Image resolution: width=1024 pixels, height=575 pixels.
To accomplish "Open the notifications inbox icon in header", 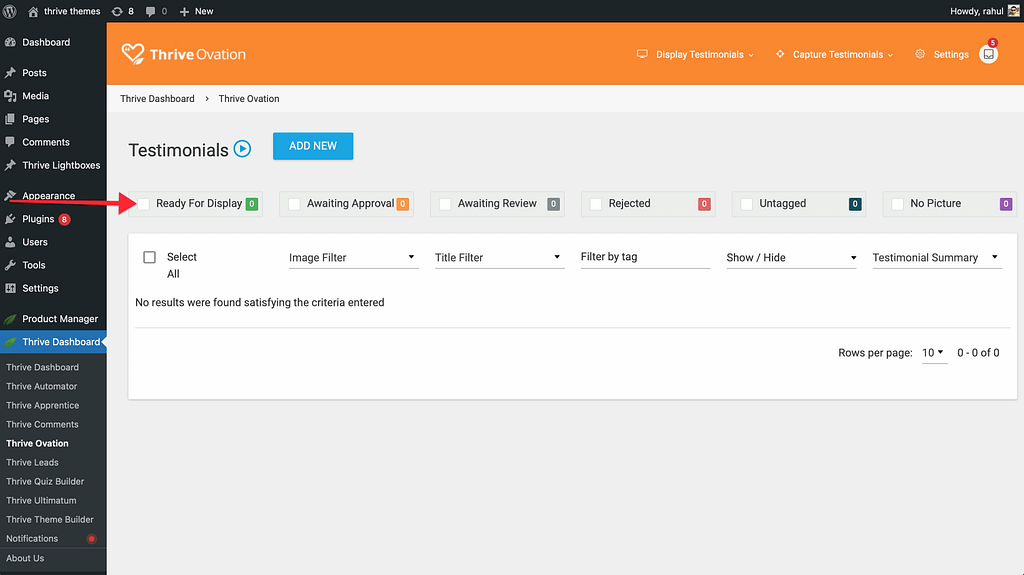I will click(988, 55).
